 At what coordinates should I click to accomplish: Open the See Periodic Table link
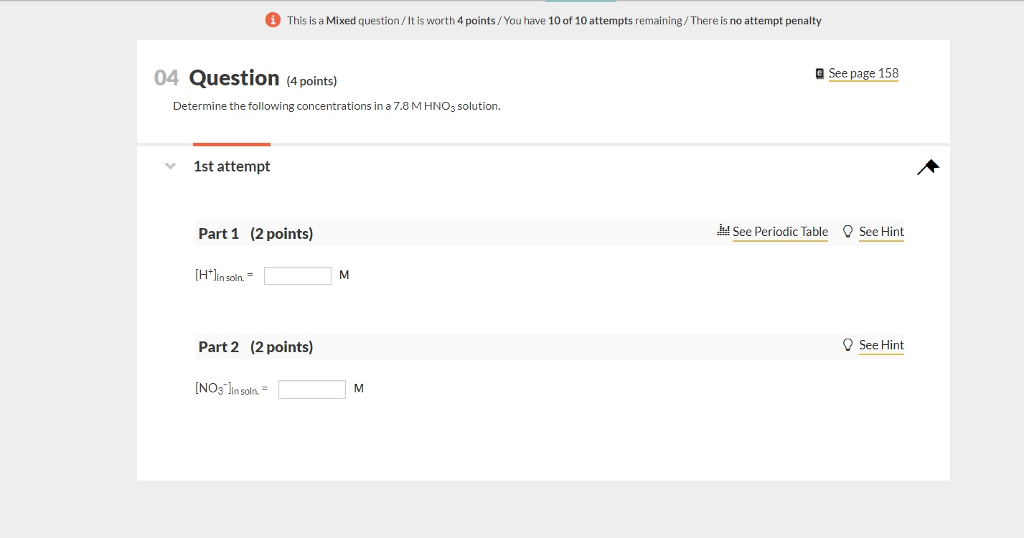point(780,232)
